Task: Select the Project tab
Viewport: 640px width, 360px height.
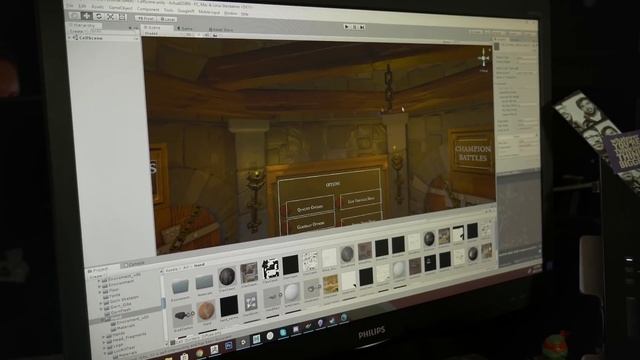Action: [x=100, y=270]
